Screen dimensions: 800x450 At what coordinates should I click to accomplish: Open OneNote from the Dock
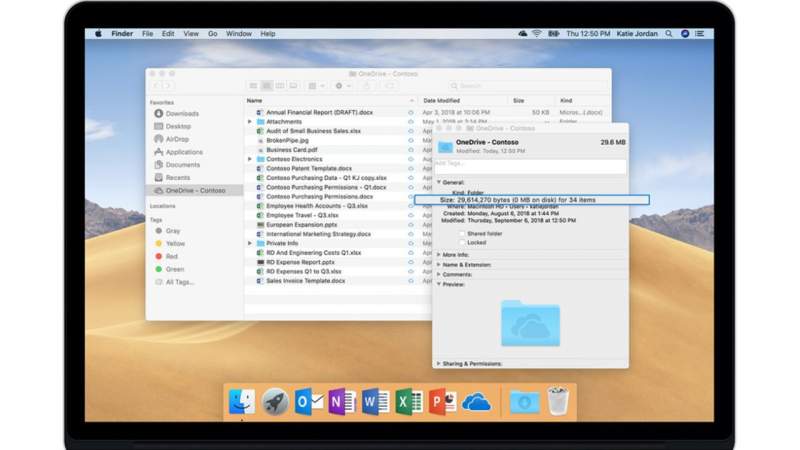tap(342, 402)
